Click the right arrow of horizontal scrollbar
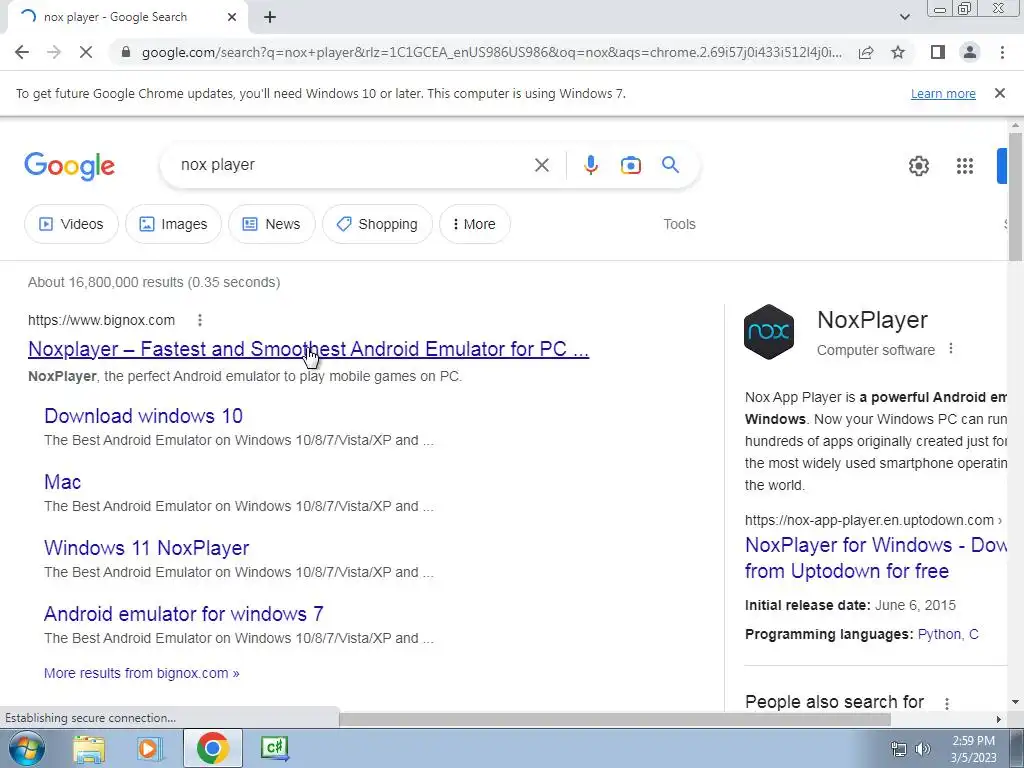Screen dimensions: 1024x768 pyautogui.click(x=999, y=719)
